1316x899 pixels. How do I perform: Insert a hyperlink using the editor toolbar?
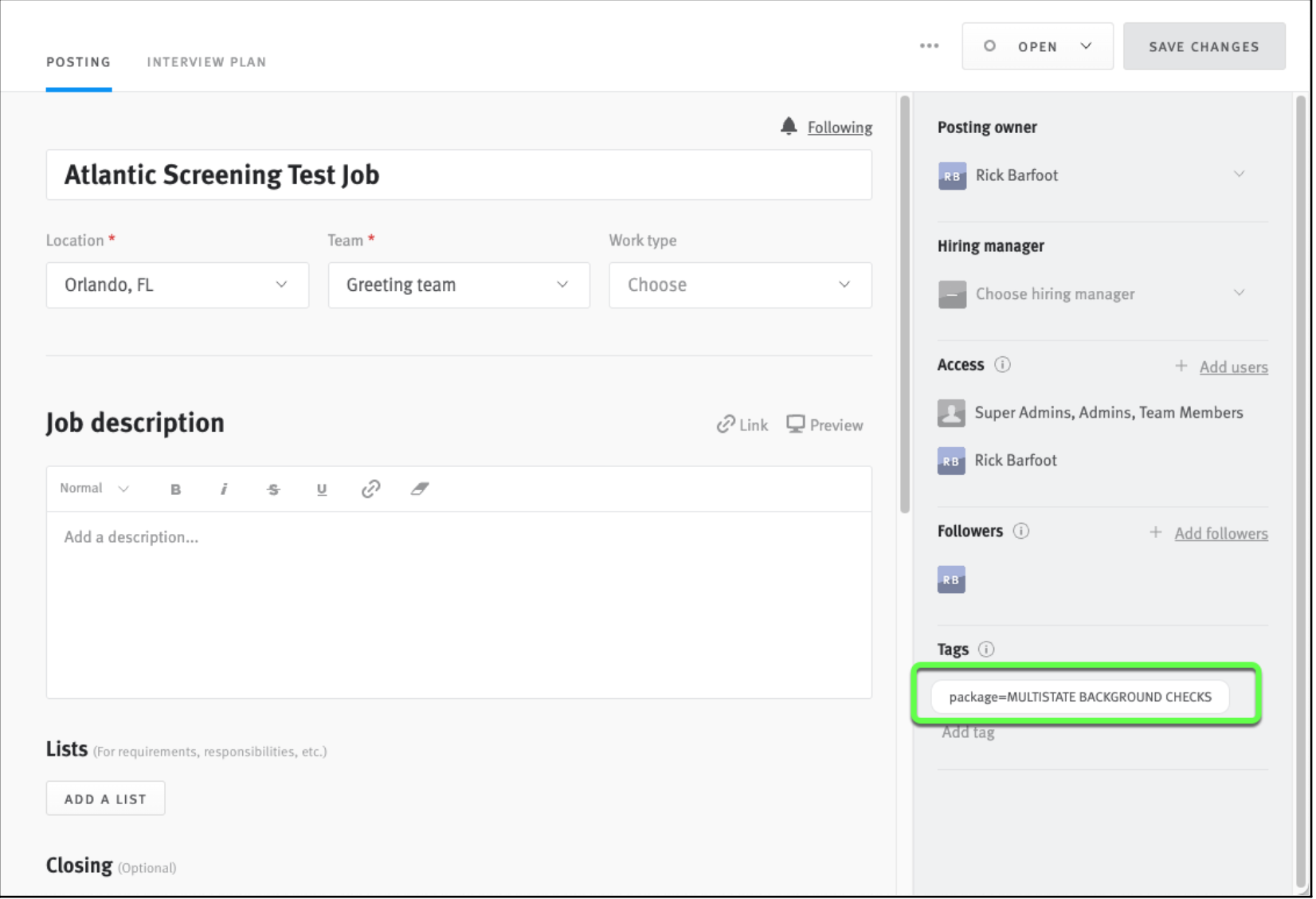[370, 489]
